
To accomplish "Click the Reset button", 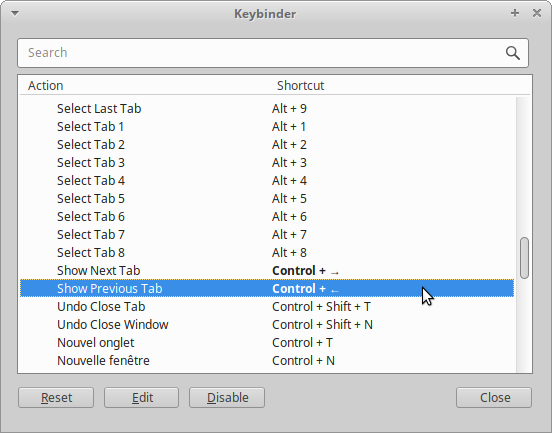I will [x=56, y=398].
